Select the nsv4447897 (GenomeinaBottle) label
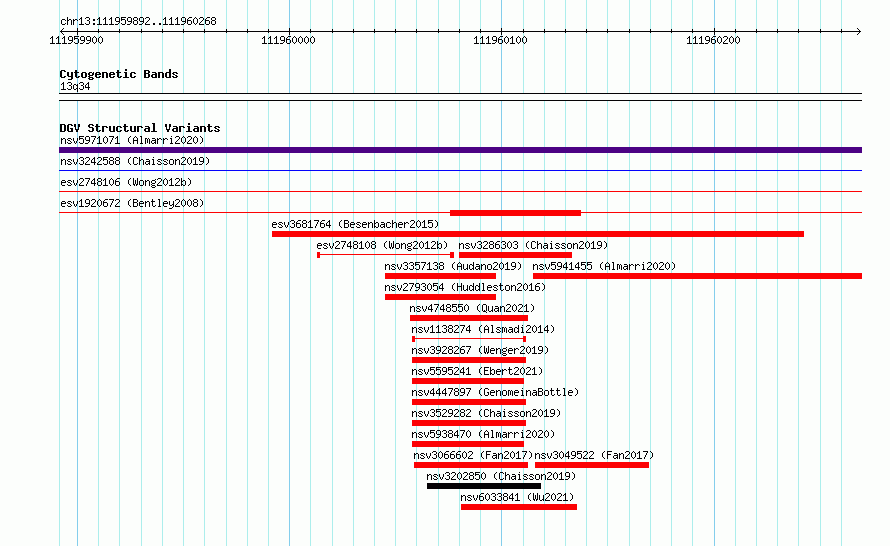 [x=495, y=392]
